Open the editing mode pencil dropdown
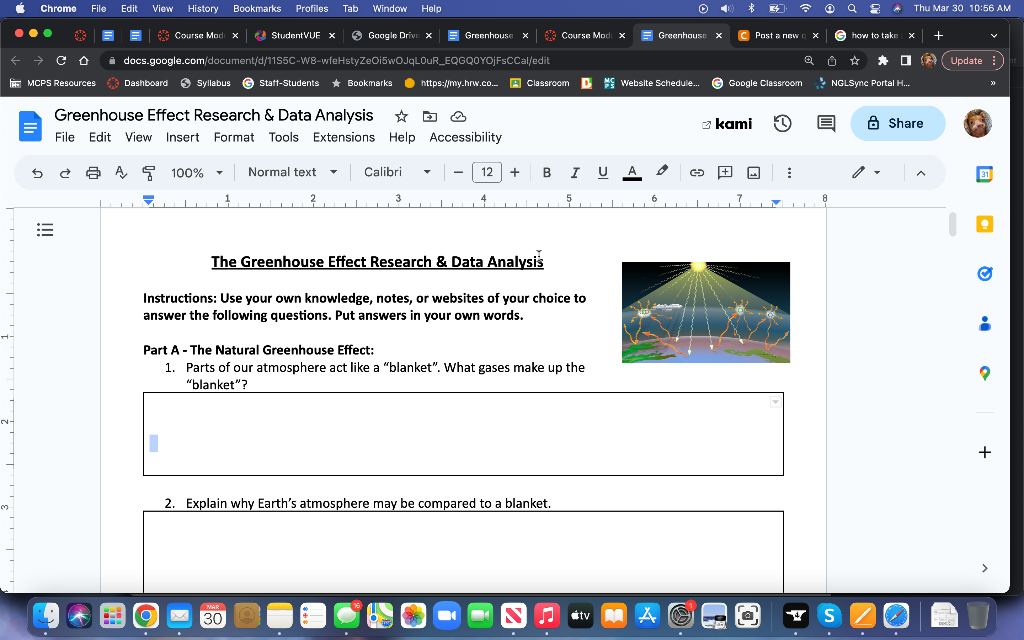 tap(866, 172)
